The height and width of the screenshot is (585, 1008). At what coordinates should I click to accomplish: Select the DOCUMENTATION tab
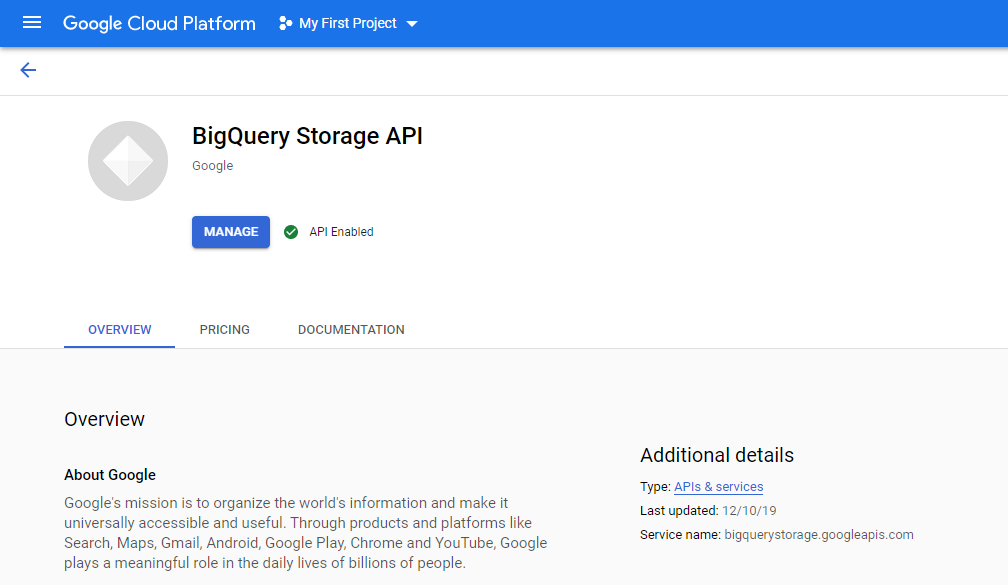(351, 330)
